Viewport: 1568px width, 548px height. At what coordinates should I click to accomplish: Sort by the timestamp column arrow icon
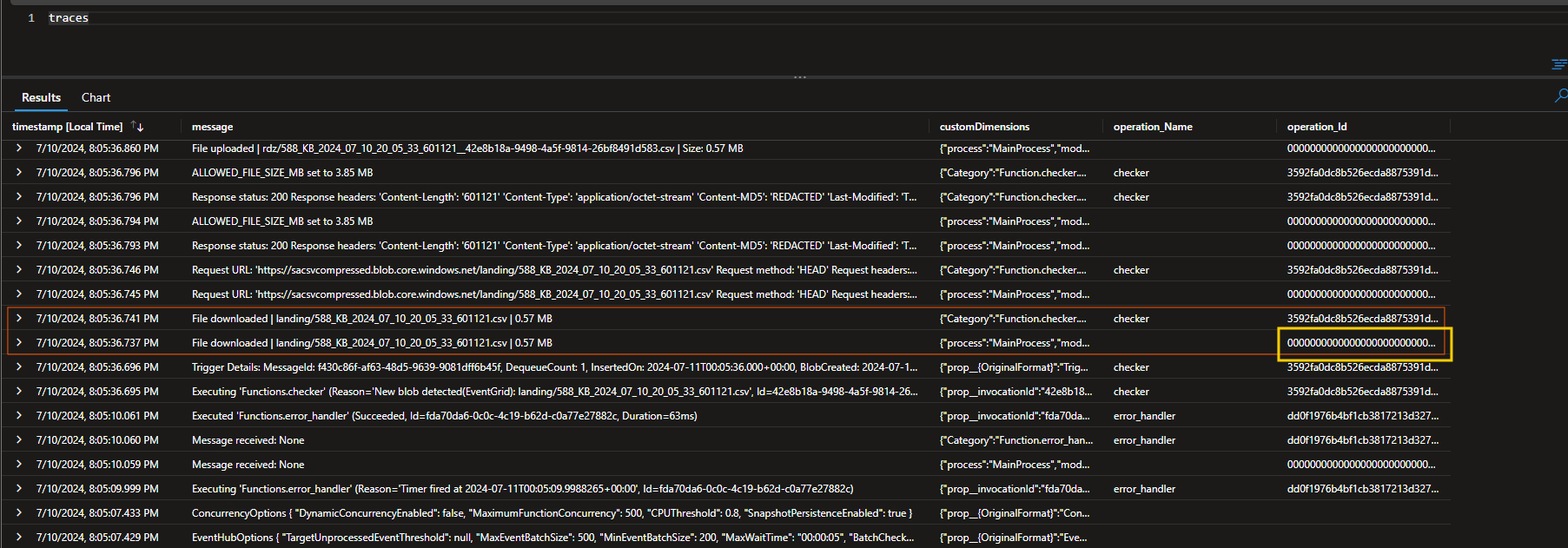coord(137,126)
